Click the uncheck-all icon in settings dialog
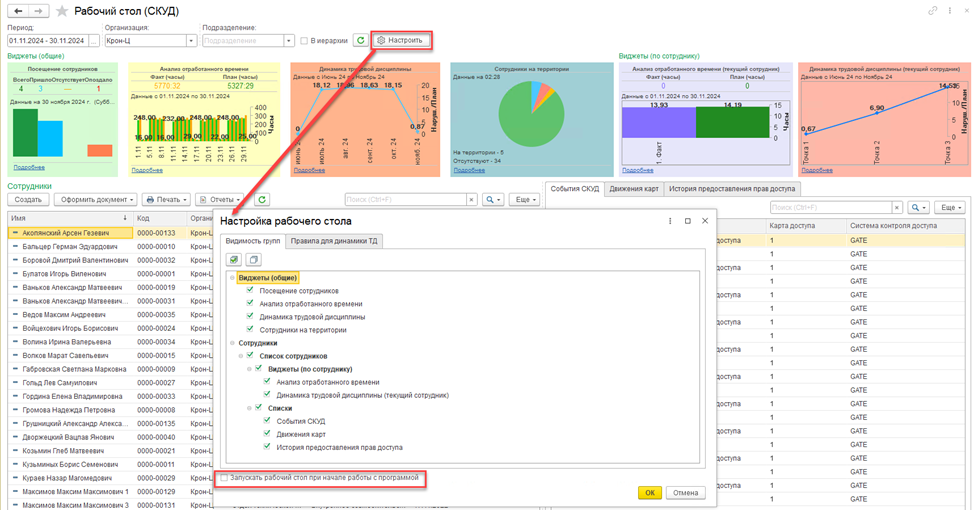The height and width of the screenshot is (510, 974). point(253,259)
